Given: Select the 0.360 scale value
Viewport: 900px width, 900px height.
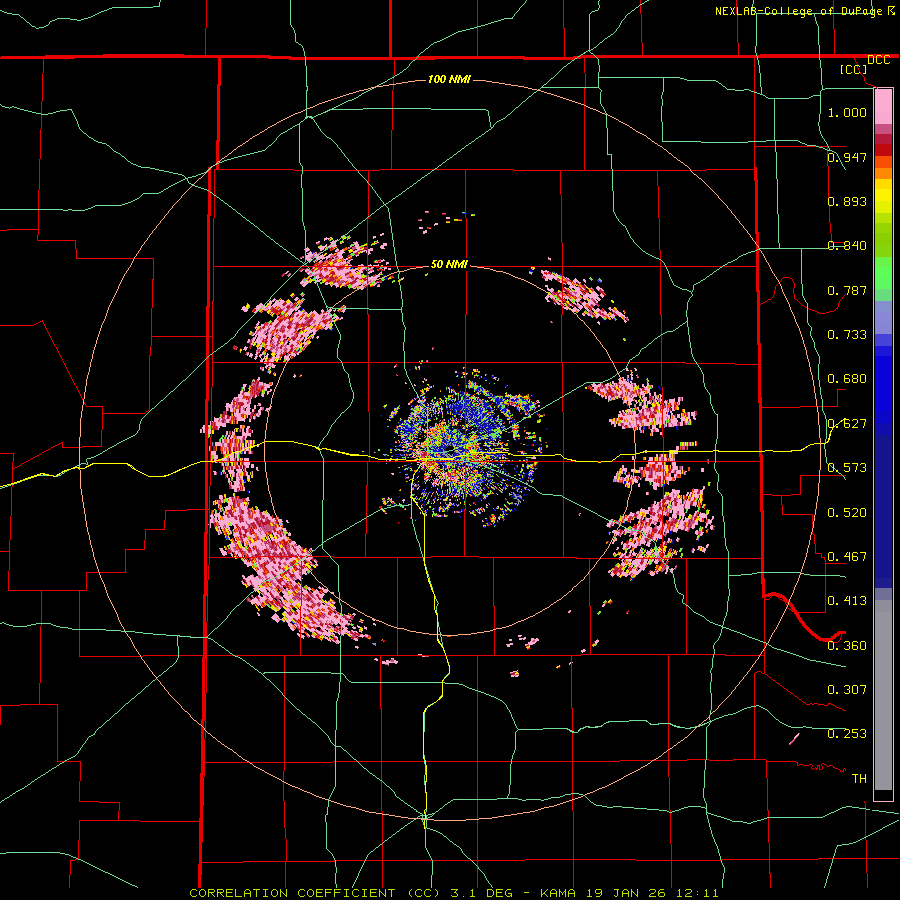Looking at the screenshot, I should (x=847, y=646).
